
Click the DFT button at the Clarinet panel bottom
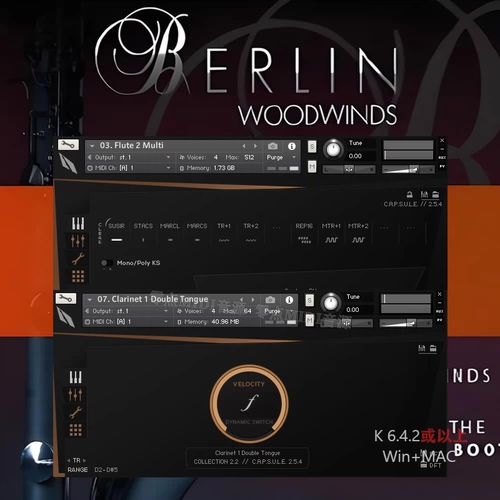point(432,465)
